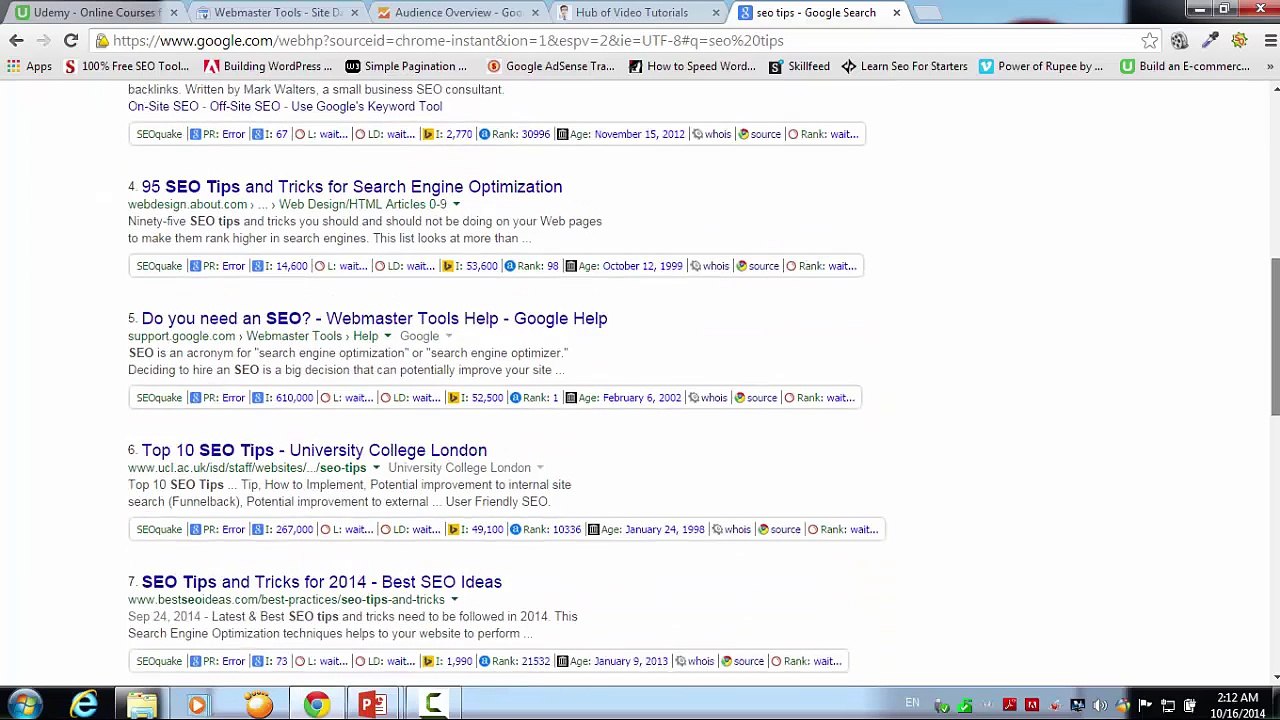The image size is (1280, 720).
Task: Click the Web Design/HTML Articles 0-9 breadcrumb
Action: click(x=363, y=204)
